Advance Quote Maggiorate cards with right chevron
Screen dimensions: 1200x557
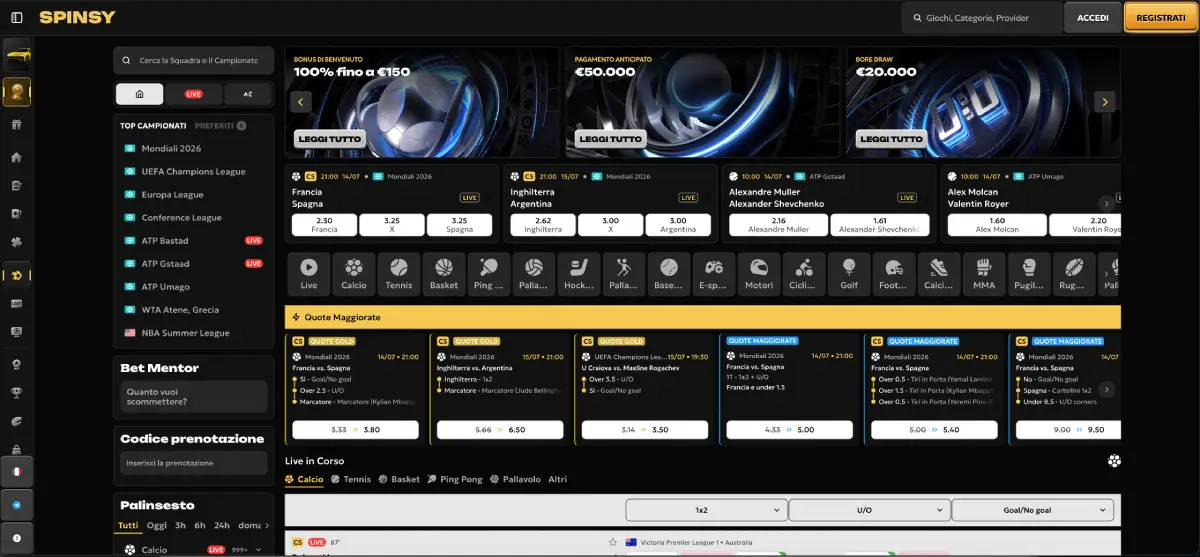[1106, 390]
